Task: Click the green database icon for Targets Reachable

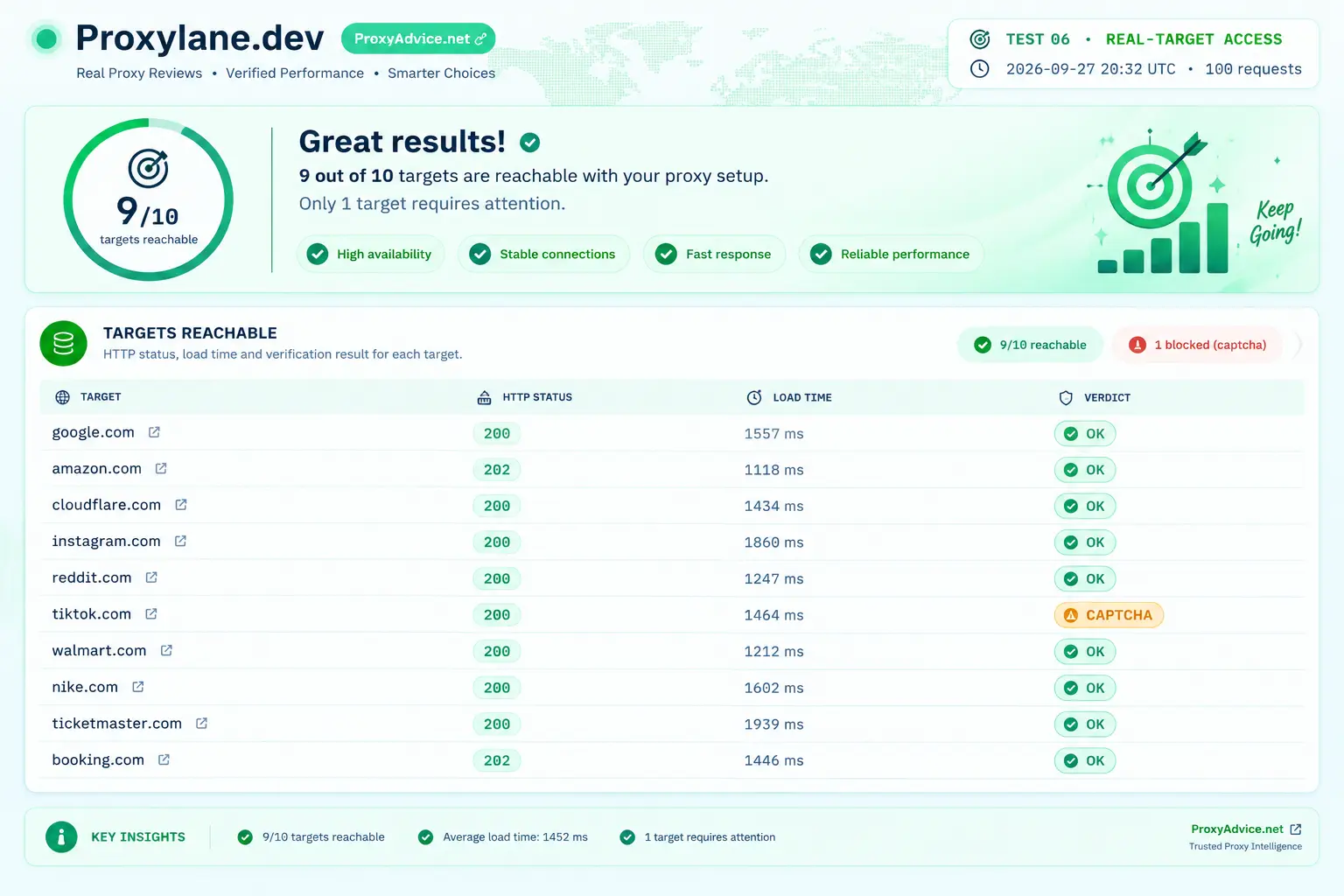Action: [63, 343]
